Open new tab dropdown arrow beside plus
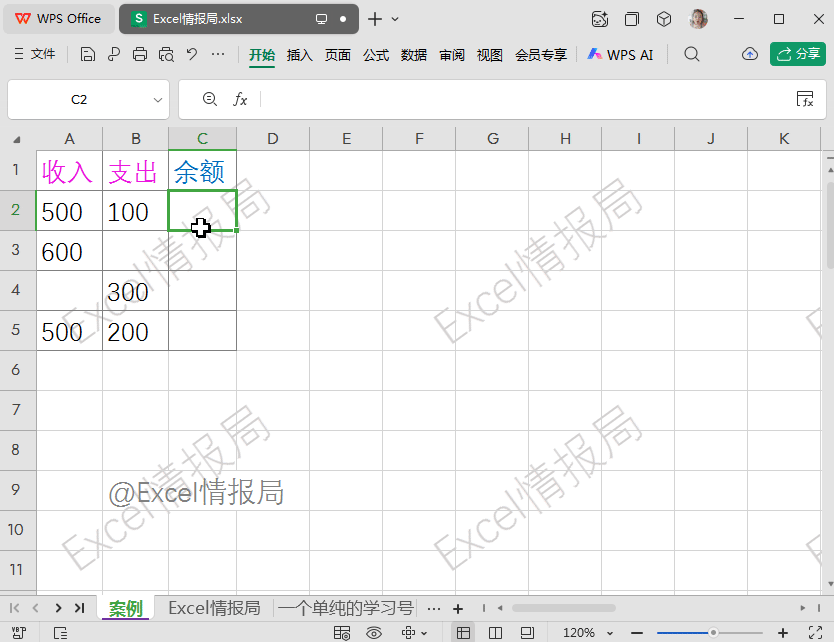Image resolution: width=834 pixels, height=642 pixels. click(395, 19)
